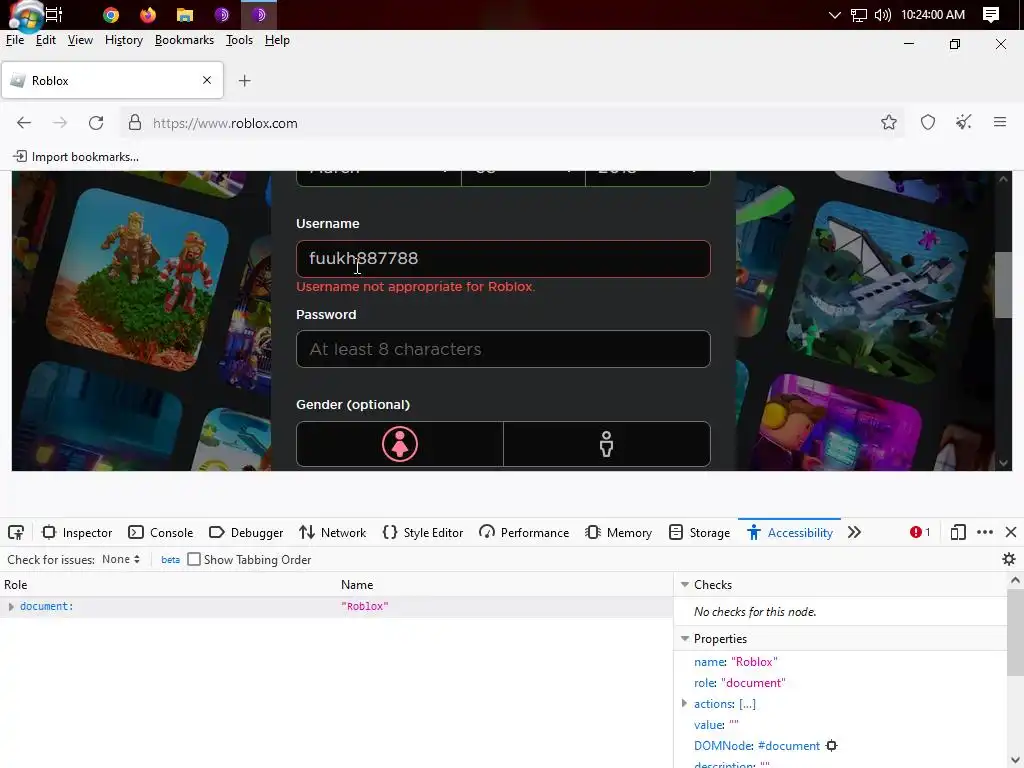Open the browser hamburger menu
The image size is (1024, 768).
point(999,122)
